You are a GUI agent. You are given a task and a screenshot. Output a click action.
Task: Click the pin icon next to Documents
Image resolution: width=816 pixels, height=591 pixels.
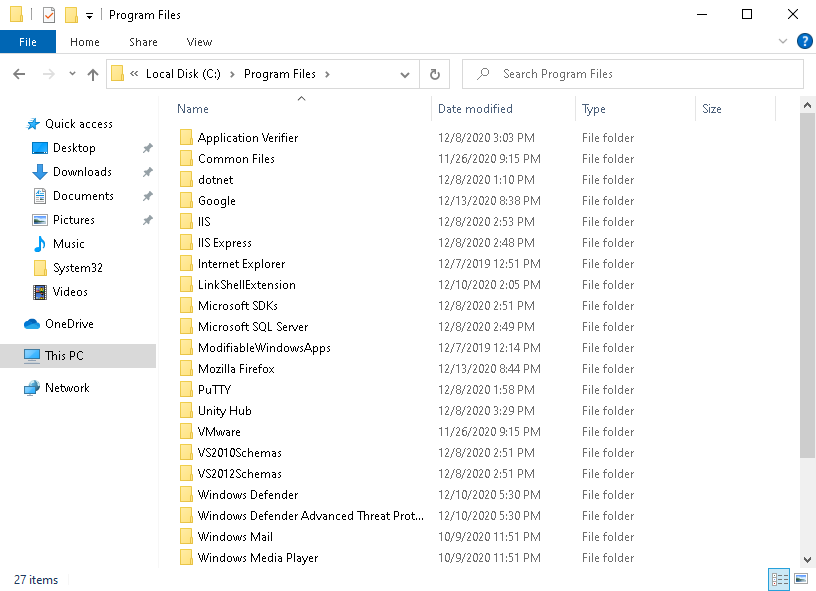[x=148, y=196]
